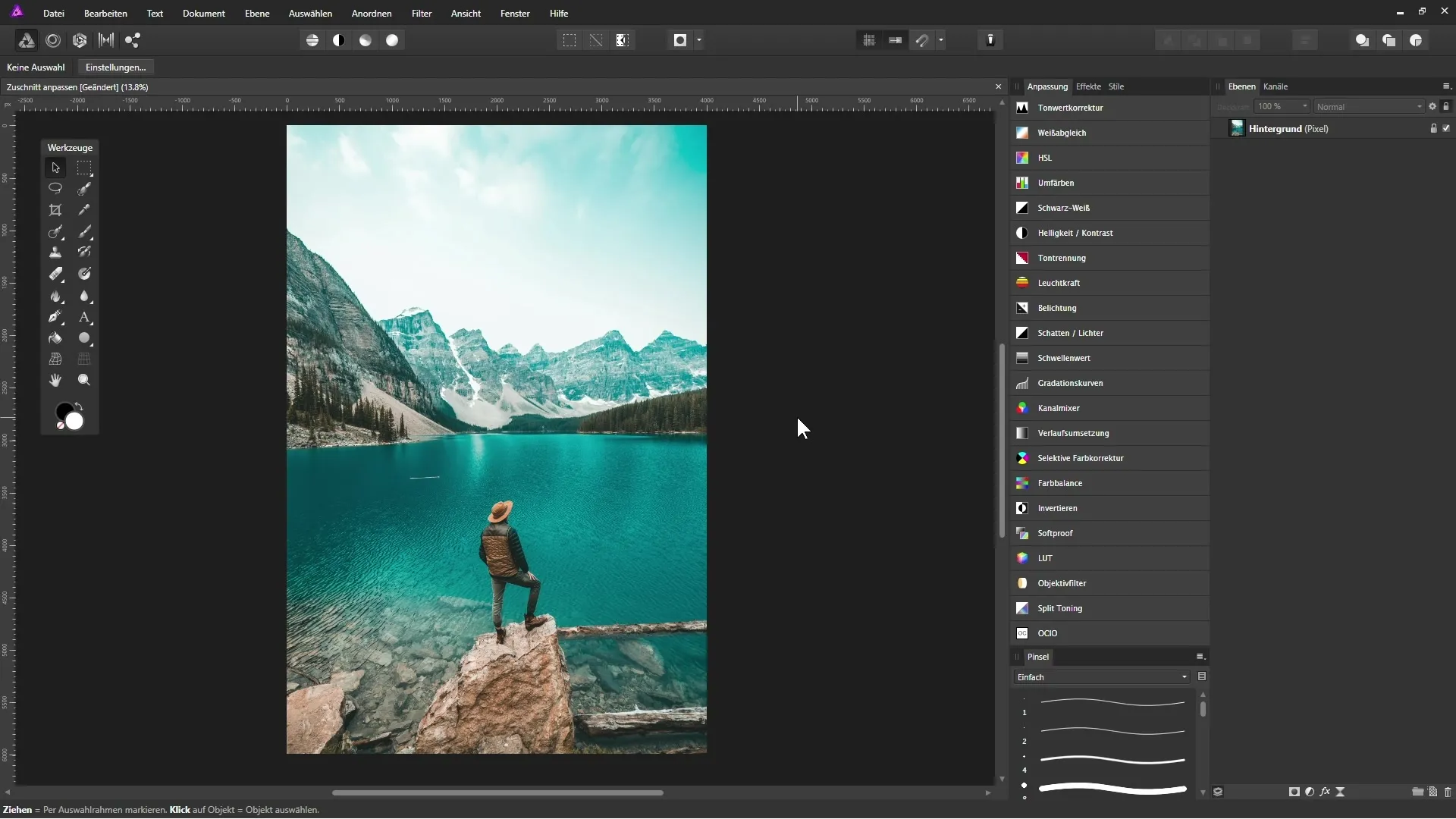Open the Ebenen panel options menu
The height and width of the screenshot is (819, 1456).
tap(1446, 86)
